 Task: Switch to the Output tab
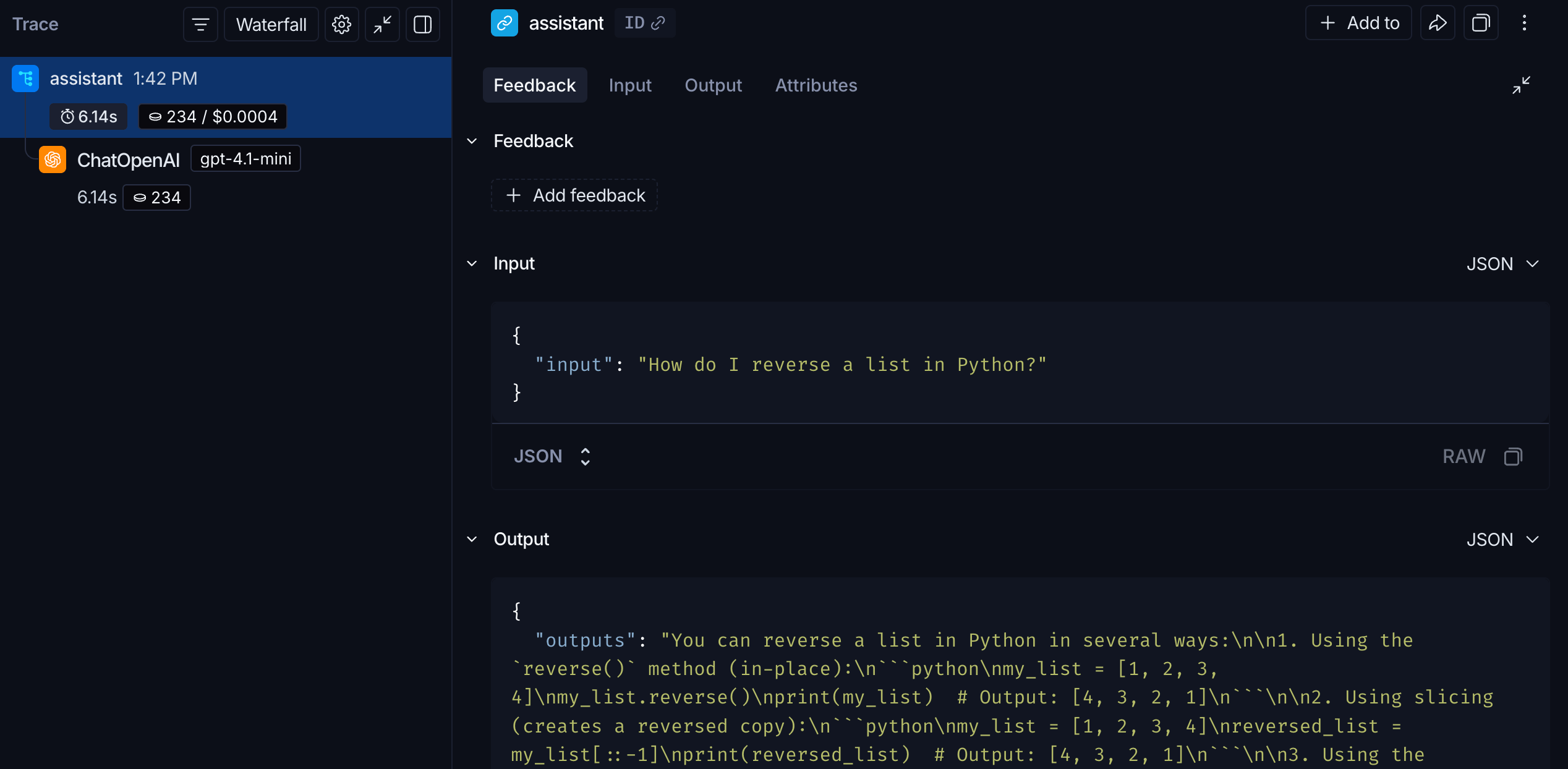[713, 85]
